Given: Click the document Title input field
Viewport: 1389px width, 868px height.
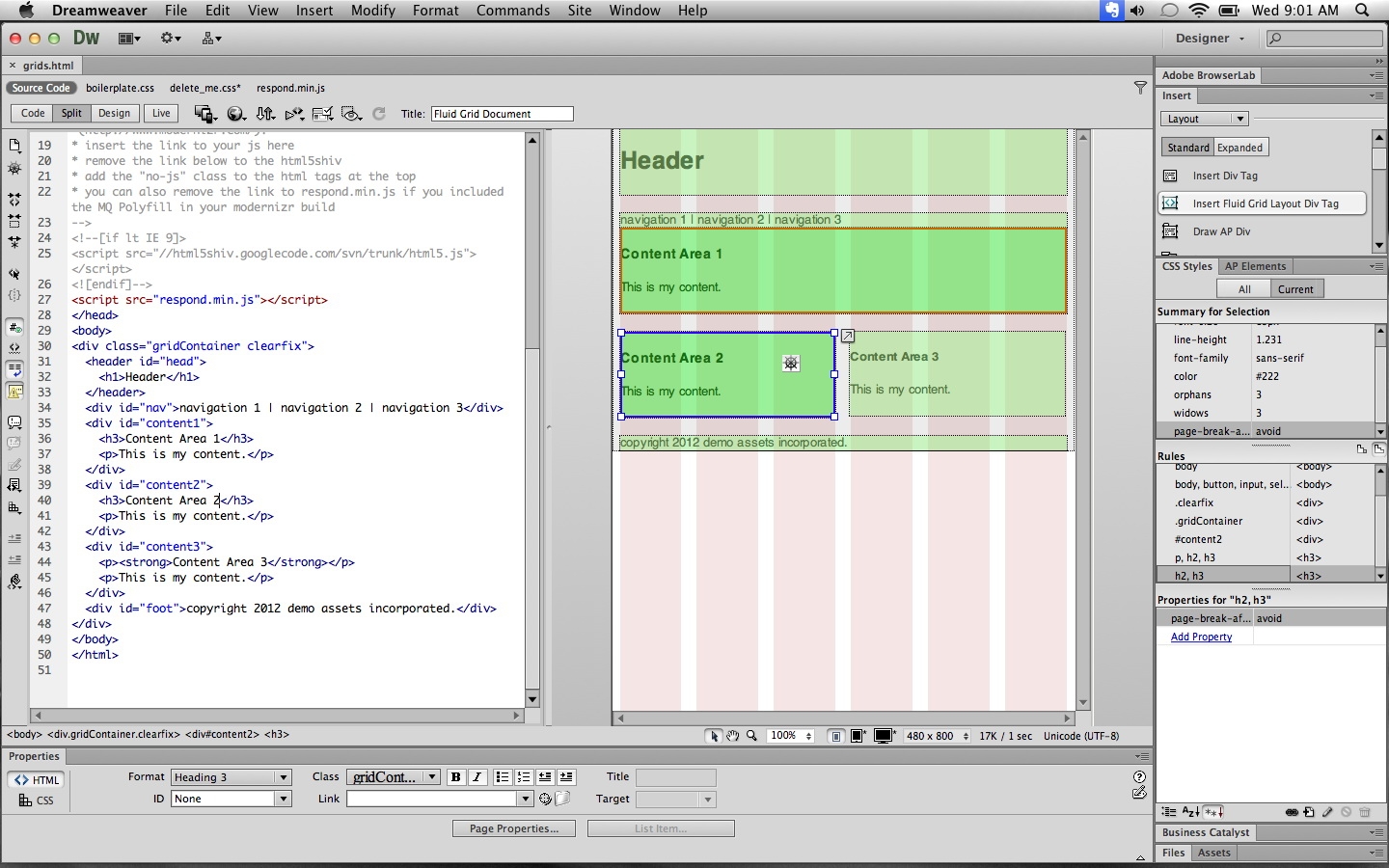Looking at the screenshot, I should click(x=502, y=114).
